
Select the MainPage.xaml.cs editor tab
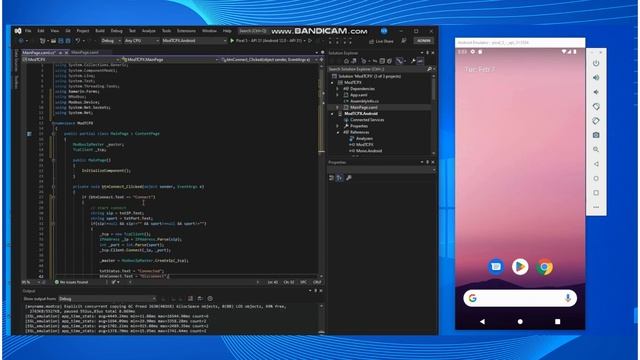[x=39, y=53]
